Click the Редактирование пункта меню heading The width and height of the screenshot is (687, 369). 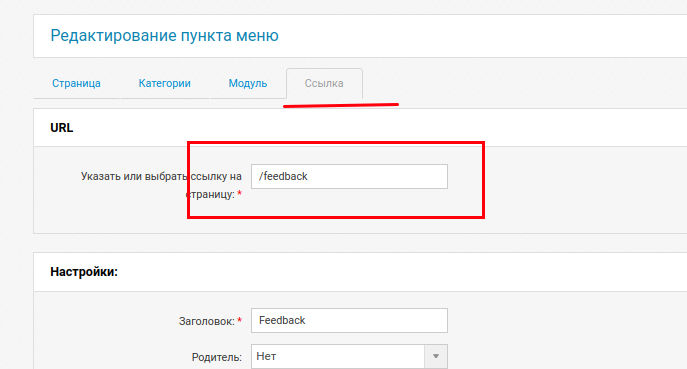click(164, 35)
